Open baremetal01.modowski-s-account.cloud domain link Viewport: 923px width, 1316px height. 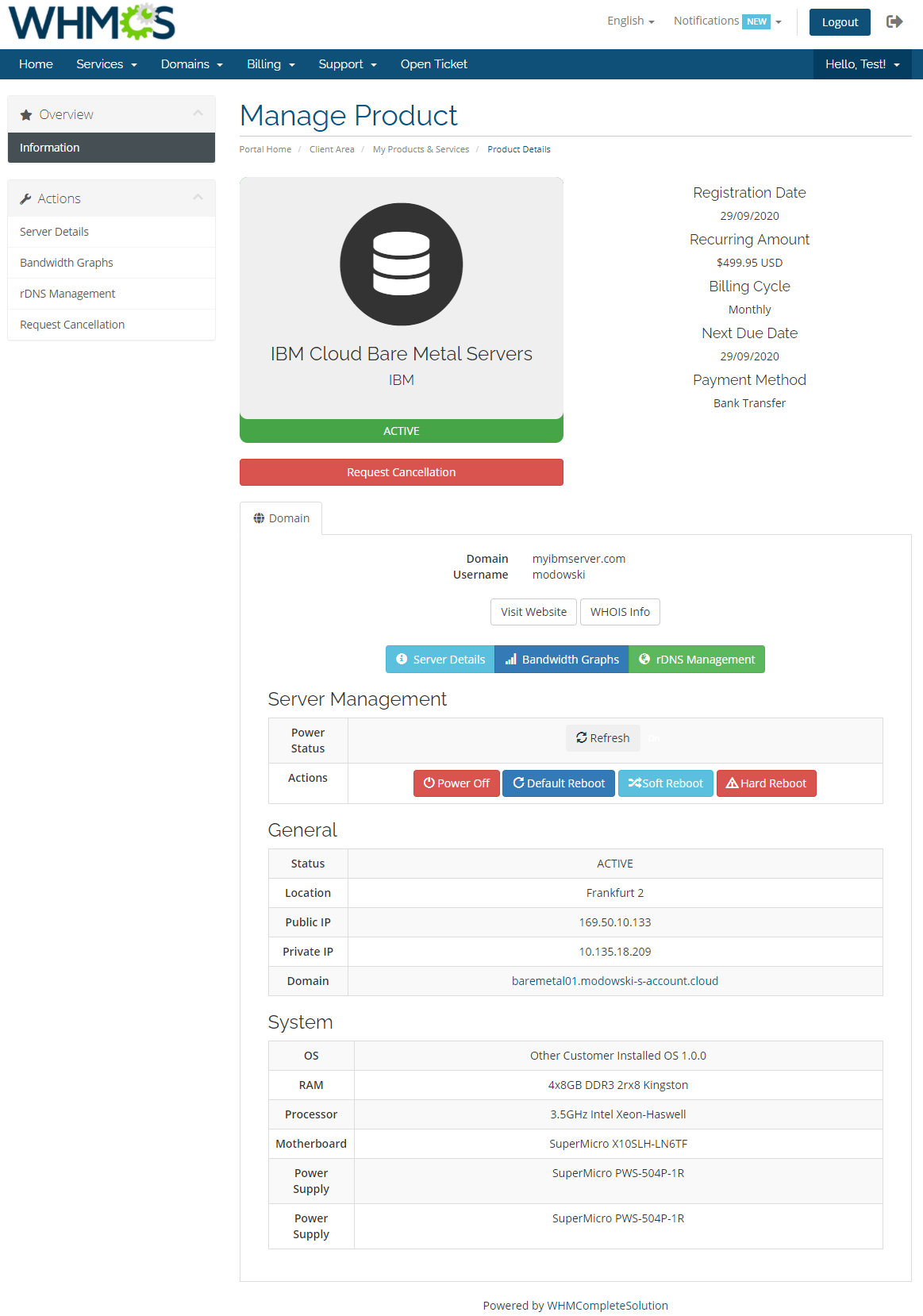pyautogui.click(x=615, y=981)
